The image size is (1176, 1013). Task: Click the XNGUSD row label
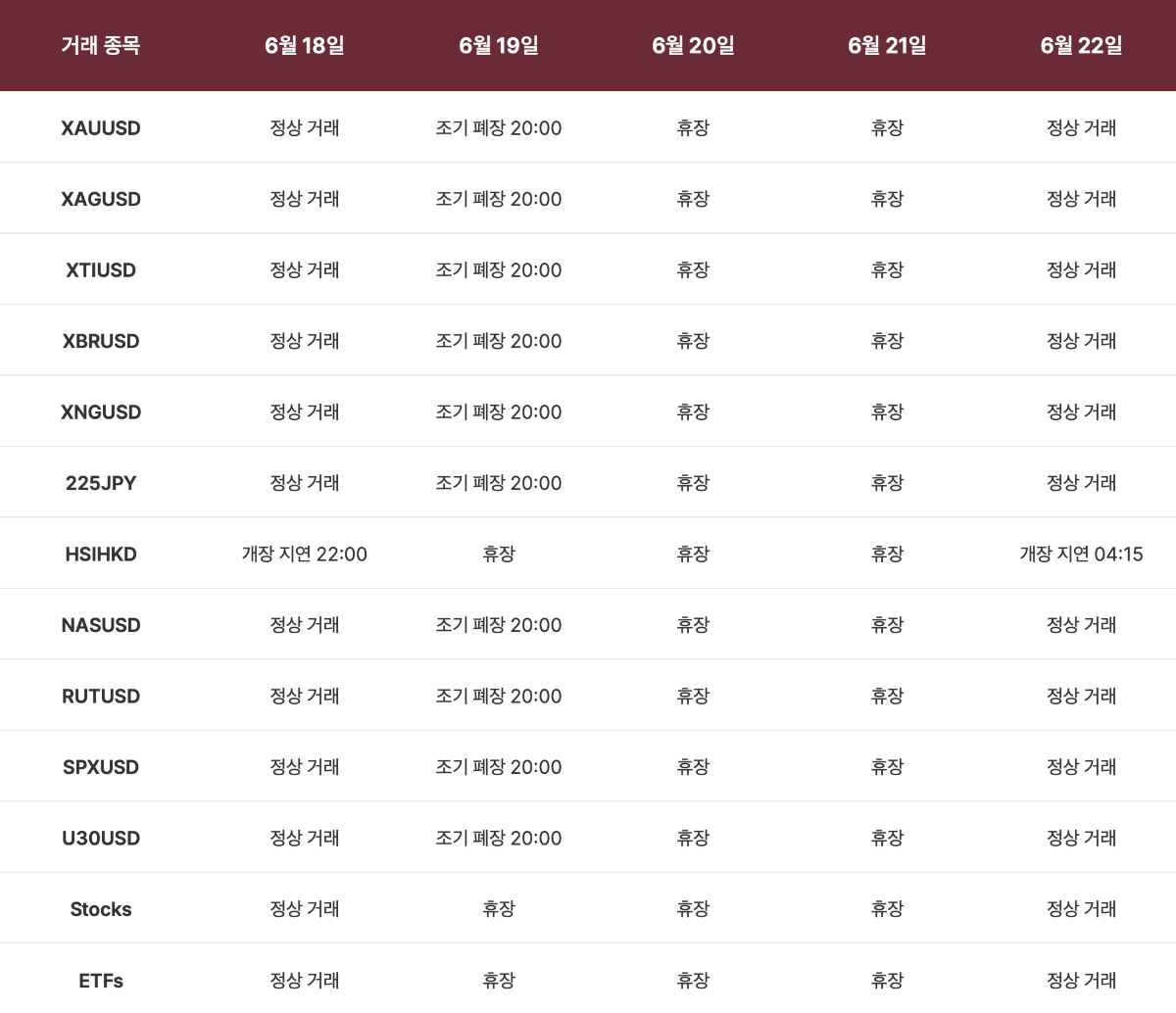pos(101,412)
